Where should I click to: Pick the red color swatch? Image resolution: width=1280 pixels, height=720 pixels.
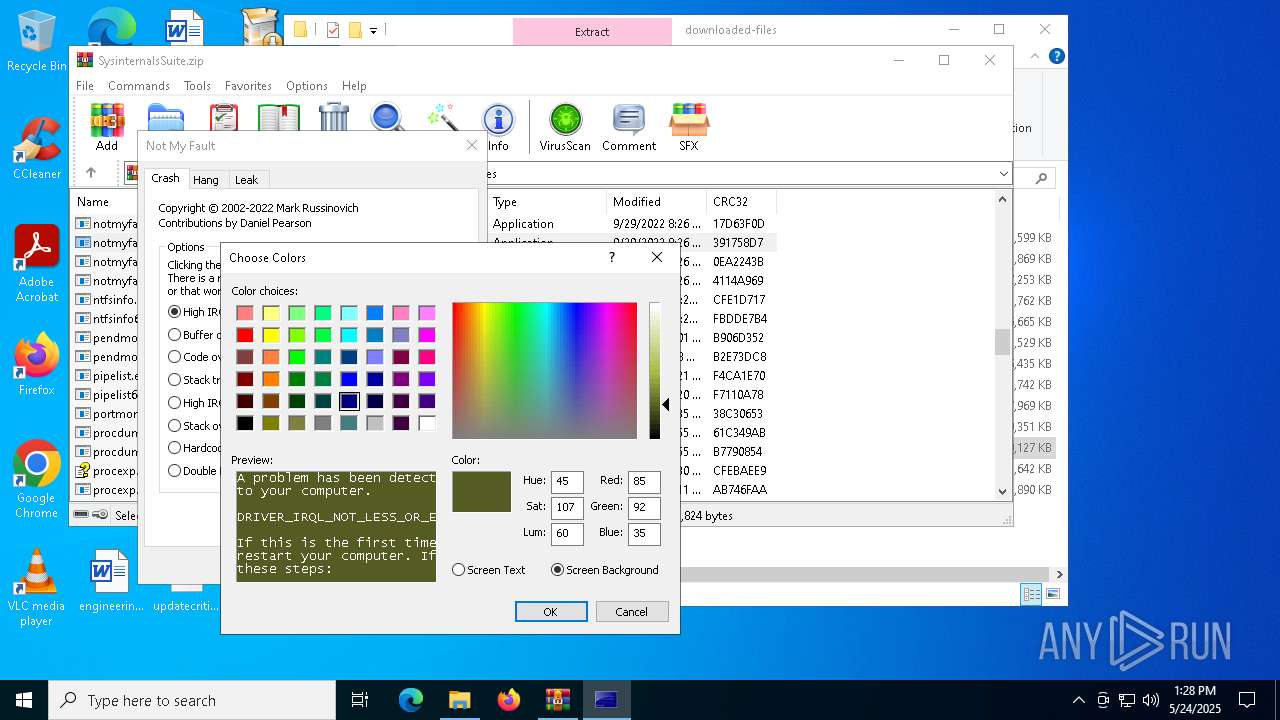(245, 335)
